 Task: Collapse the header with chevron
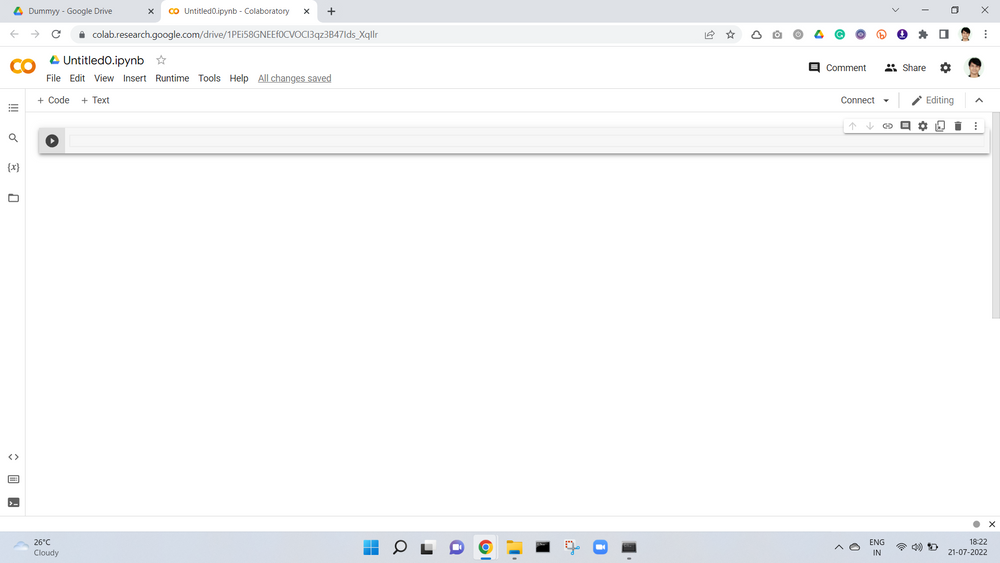980,100
